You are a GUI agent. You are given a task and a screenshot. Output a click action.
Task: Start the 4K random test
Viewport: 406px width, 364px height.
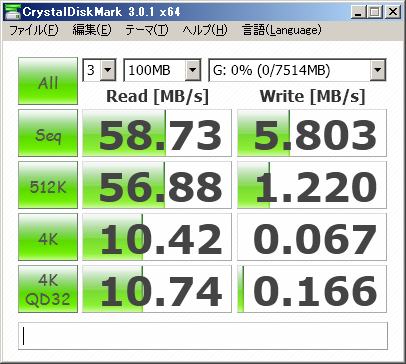[x=48, y=237]
